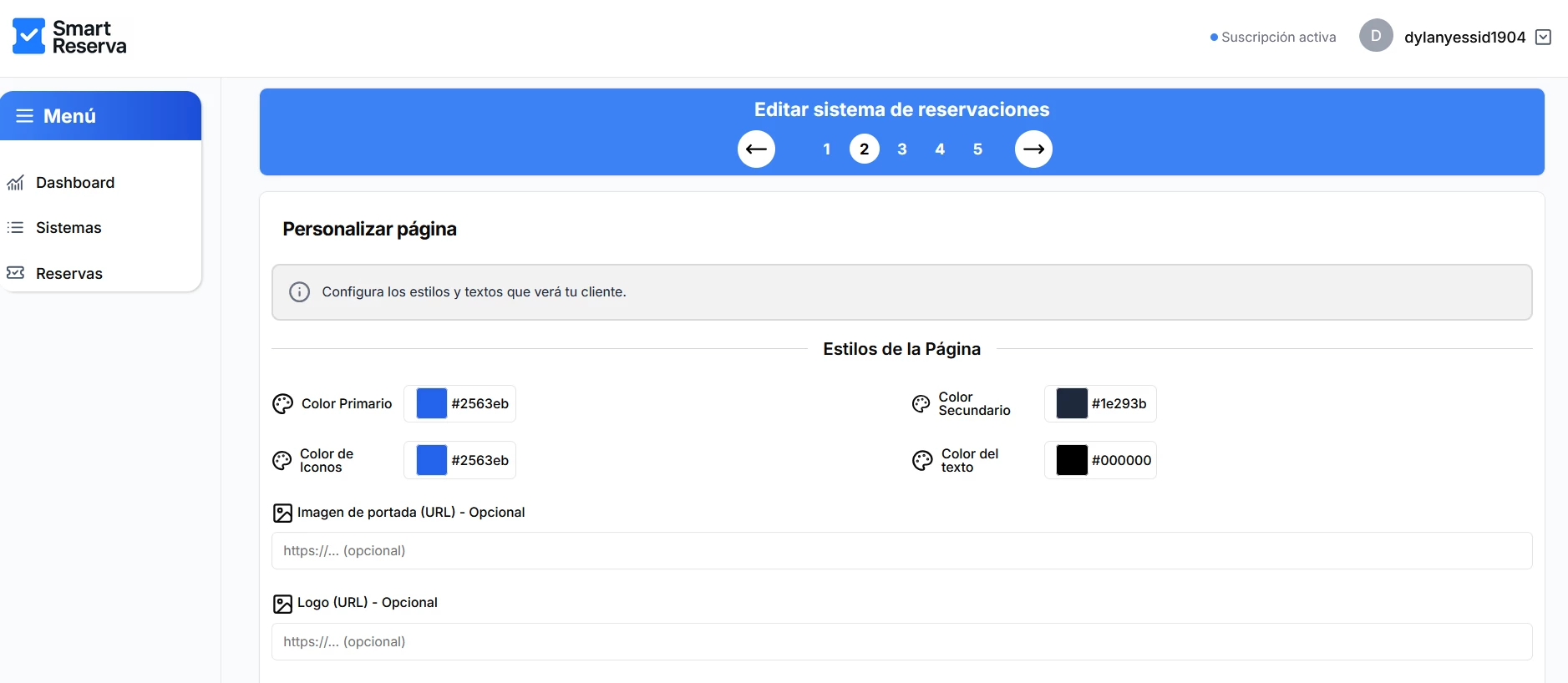
Task: Click the info icon in the notice banner
Action: click(299, 292)
